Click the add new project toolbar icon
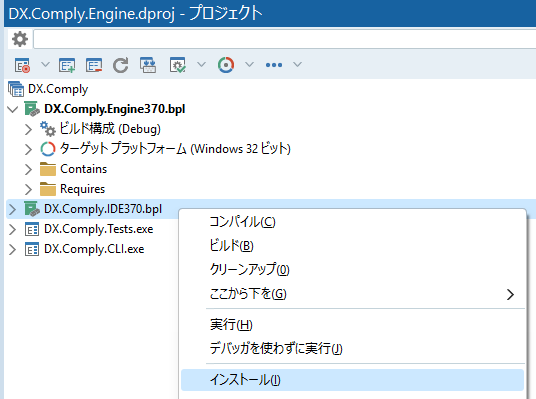The width and height of the screenshot is (536, 399). [x=67, y=65]
